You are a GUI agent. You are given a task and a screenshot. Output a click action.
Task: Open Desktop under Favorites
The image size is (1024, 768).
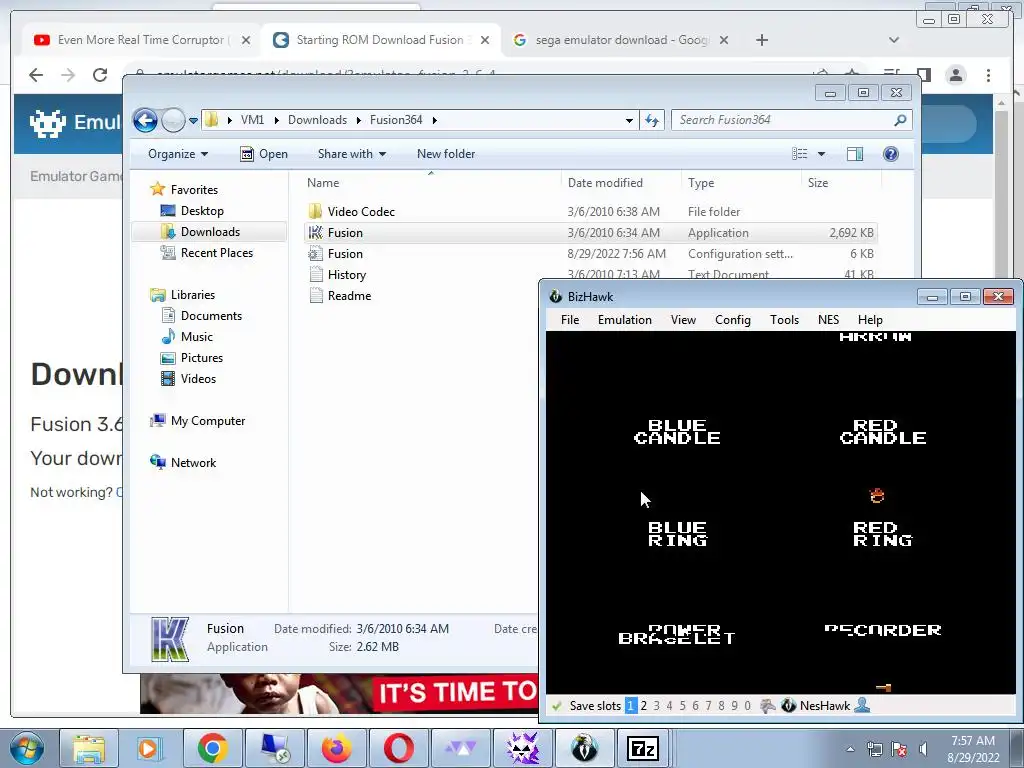click(x=202, y=211)
